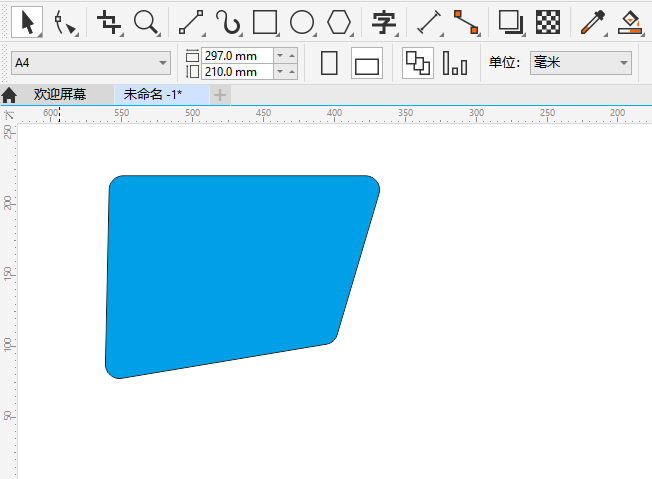Select the Polygon tool

[x=339, y=21]
